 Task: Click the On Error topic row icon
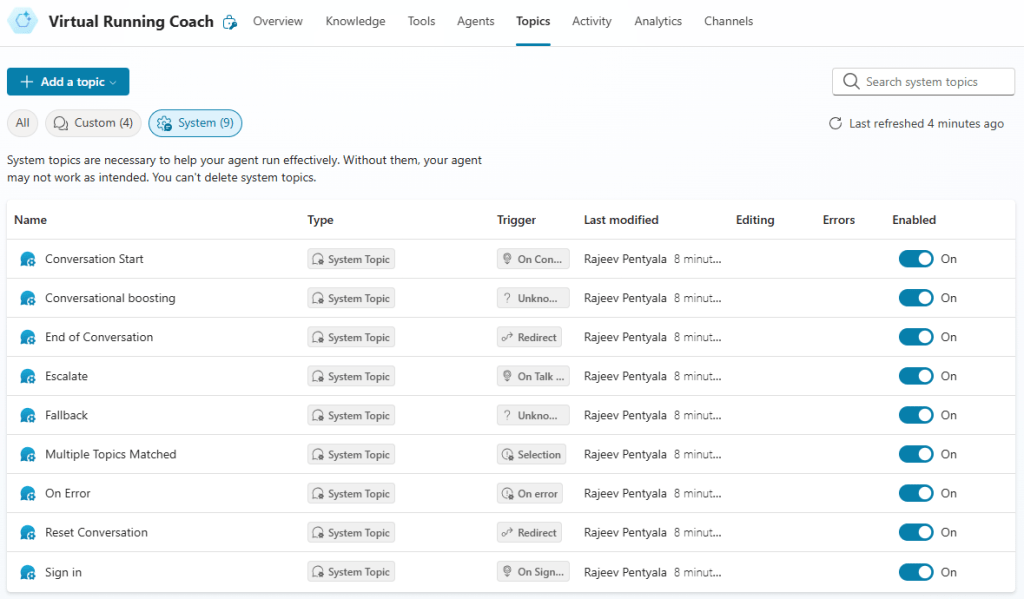[x=28, y=494]
